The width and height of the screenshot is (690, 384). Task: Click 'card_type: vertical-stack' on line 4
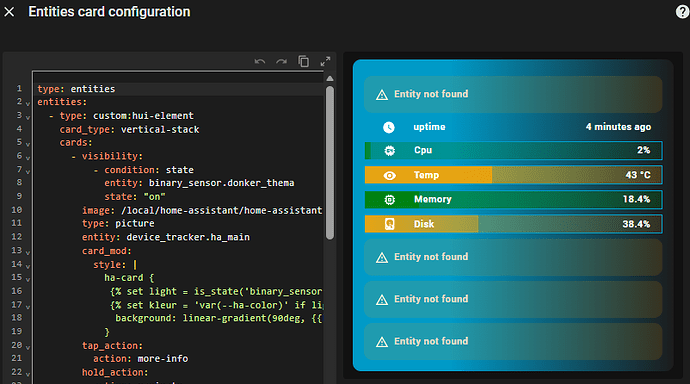tap(129, 129)
